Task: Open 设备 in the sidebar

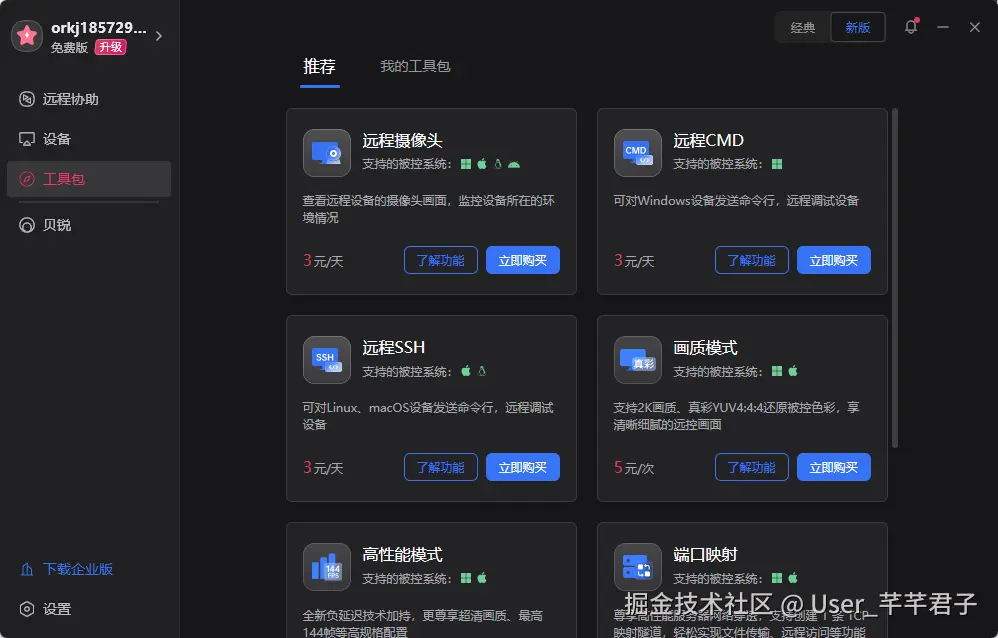Action: [x=88, y=139]
